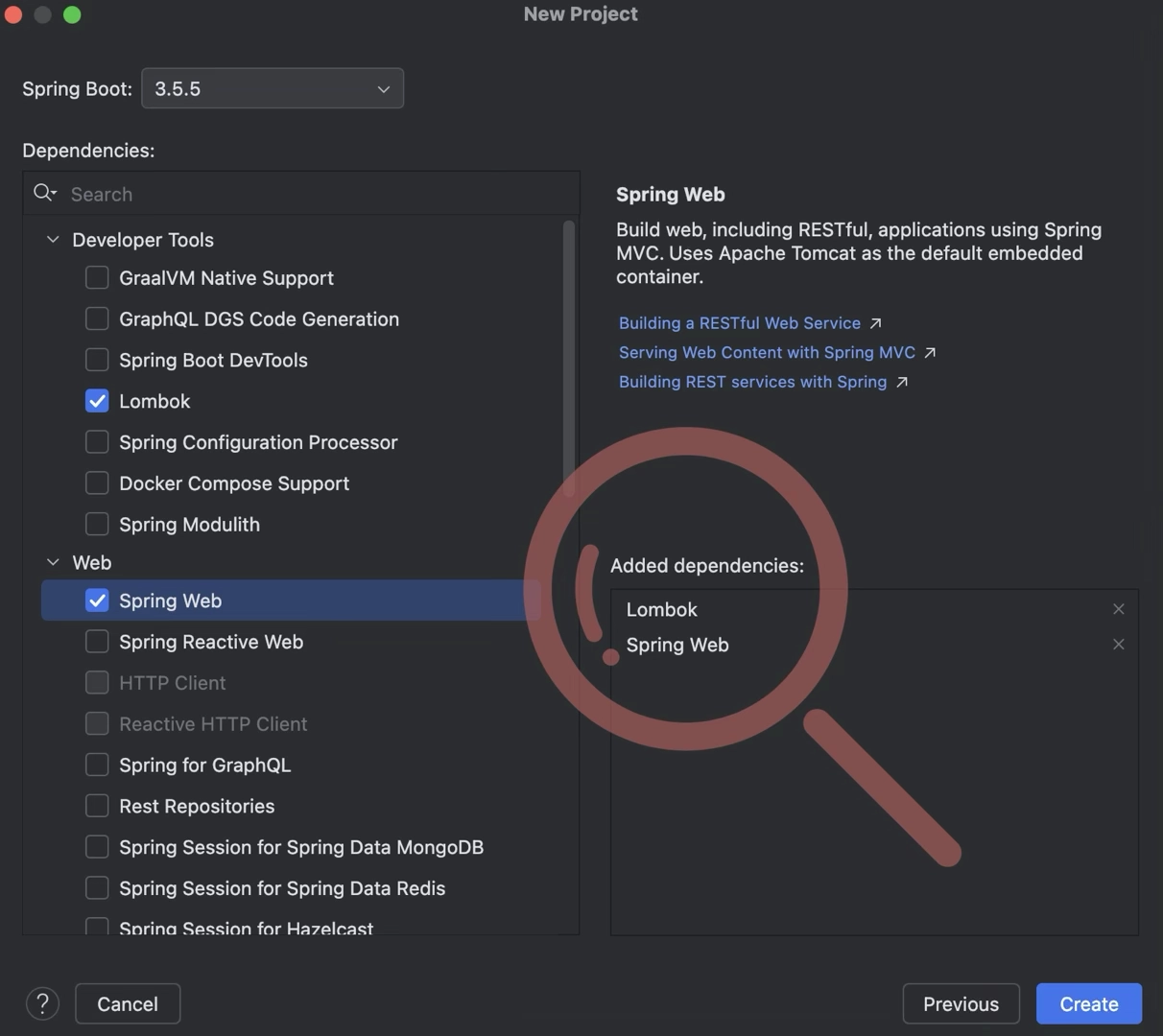Select the Spring Web tree row
1163x1036 pixels.
(291, 600)
